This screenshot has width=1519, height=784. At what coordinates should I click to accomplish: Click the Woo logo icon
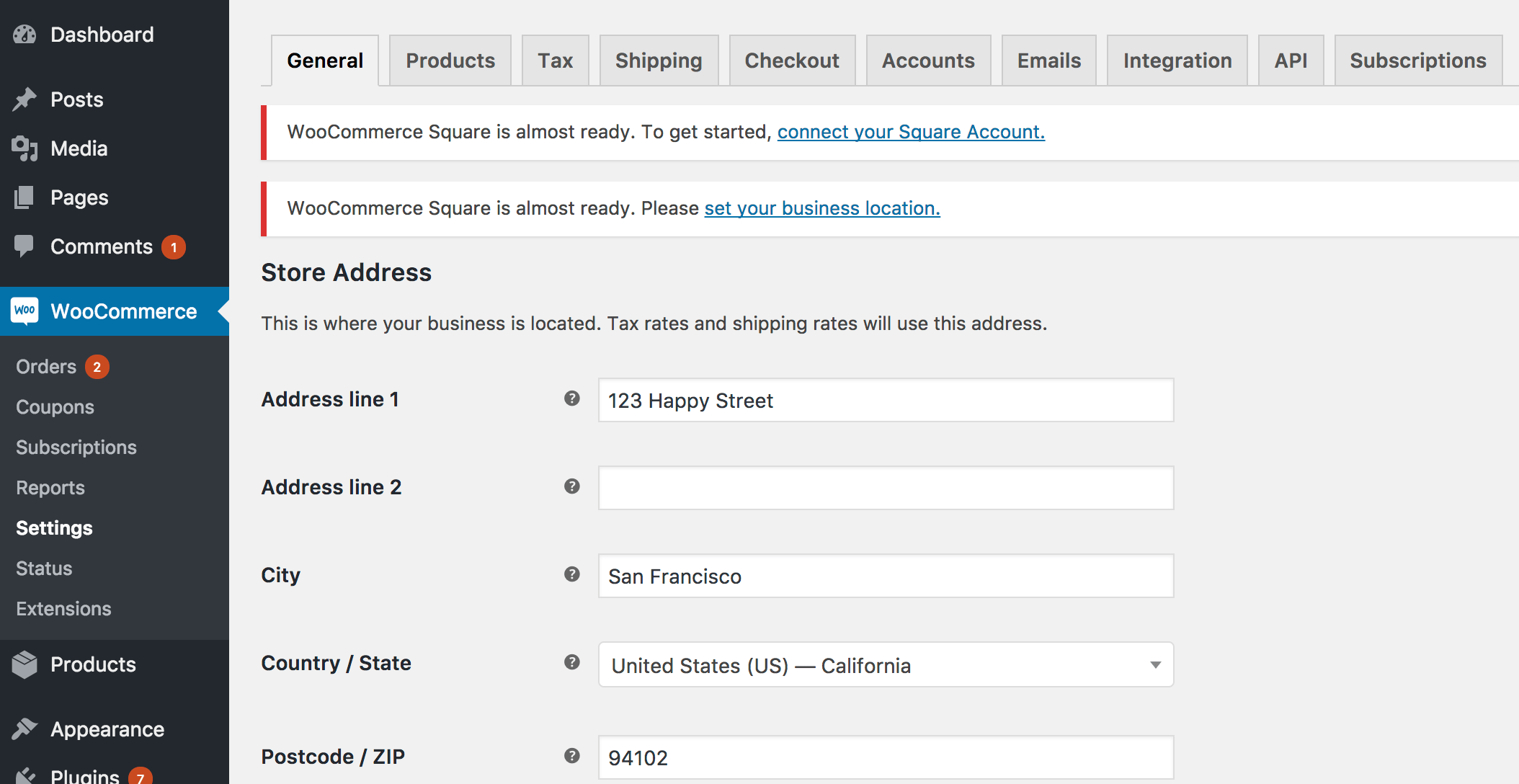click(x=24, y=311)
